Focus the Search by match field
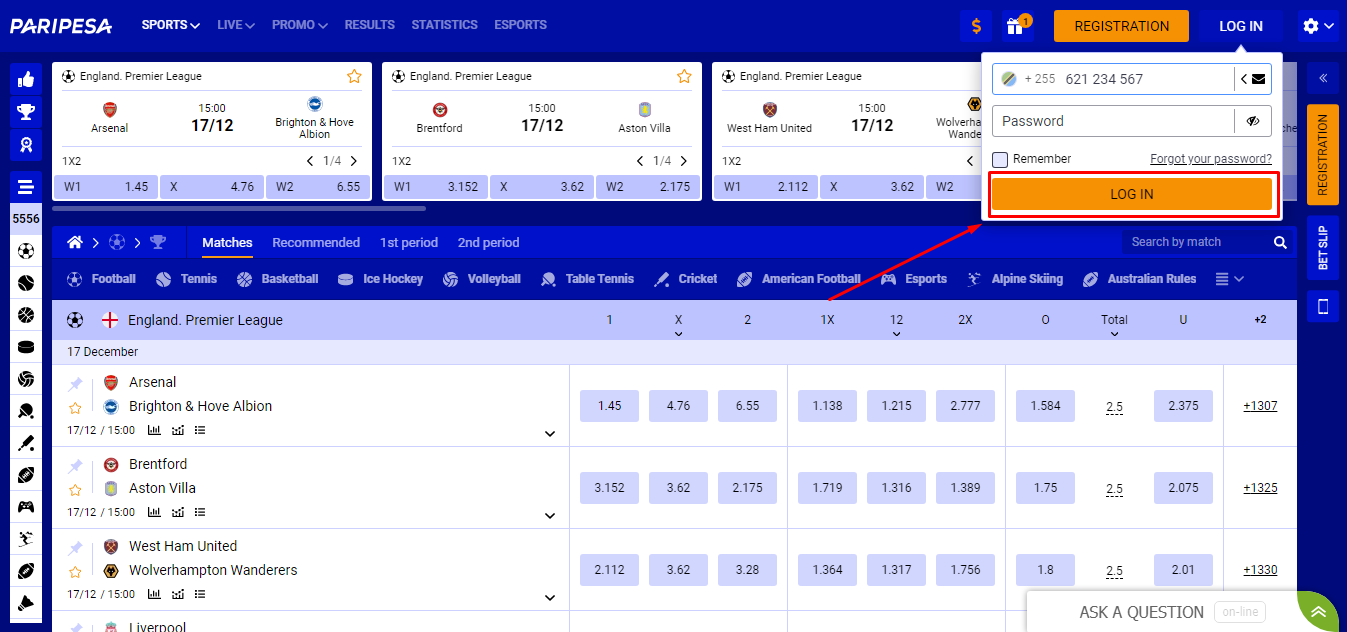1347x632 pixels. 1196,242
